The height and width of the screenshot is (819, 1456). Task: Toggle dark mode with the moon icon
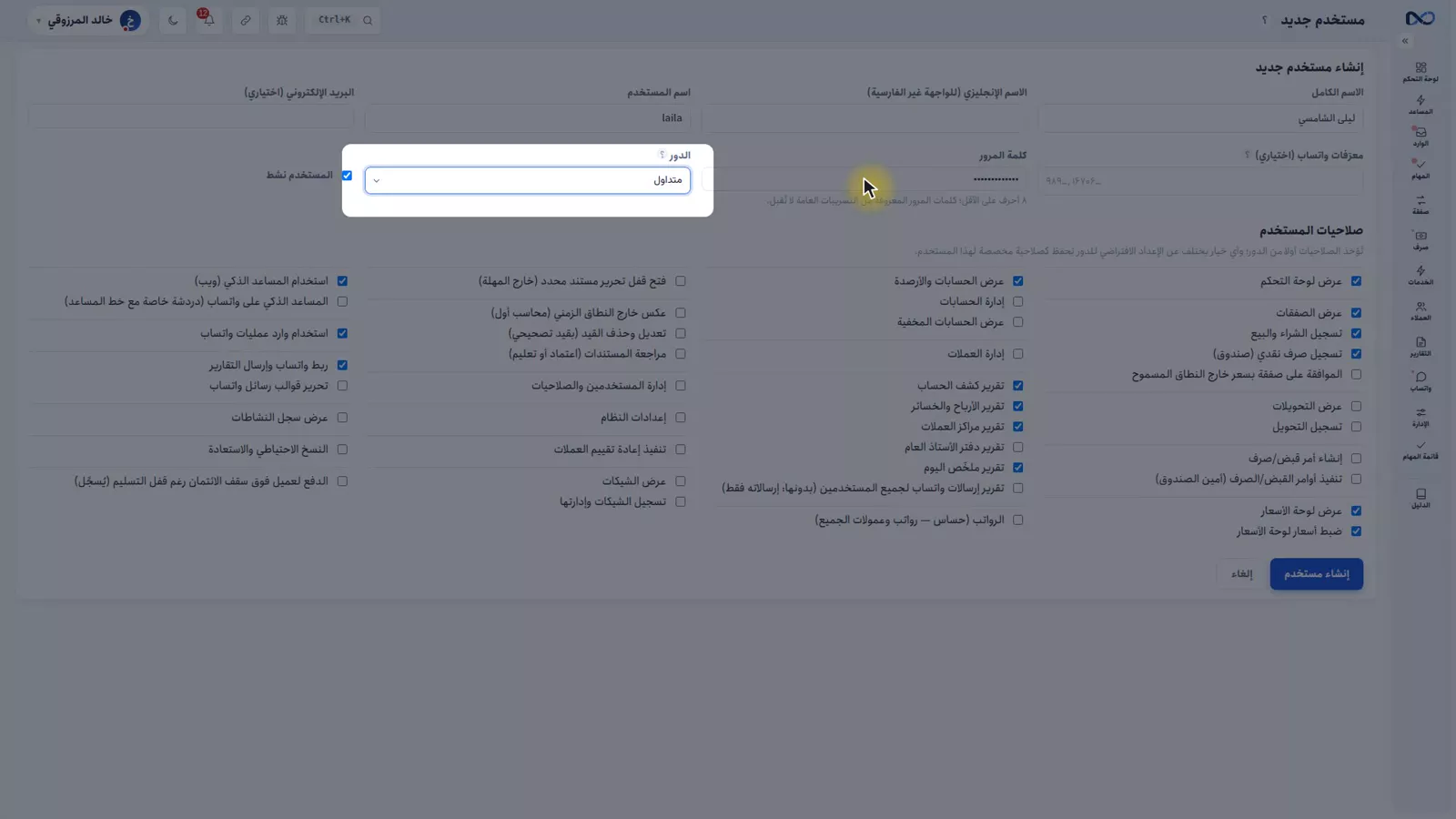pos(173,20)
